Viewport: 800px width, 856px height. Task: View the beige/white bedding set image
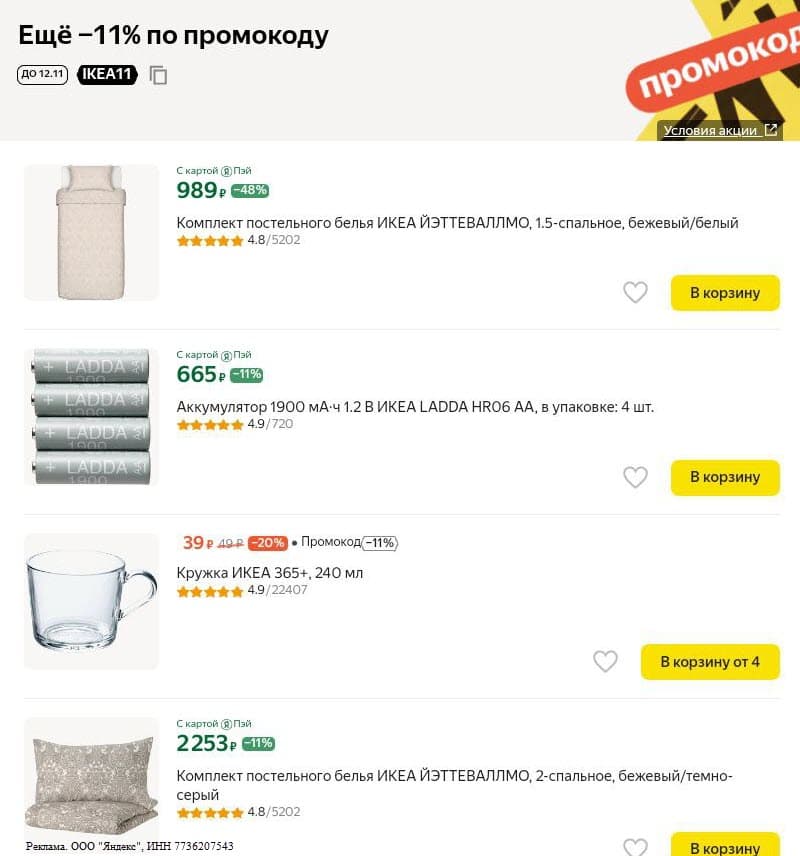tap(91, 232)
